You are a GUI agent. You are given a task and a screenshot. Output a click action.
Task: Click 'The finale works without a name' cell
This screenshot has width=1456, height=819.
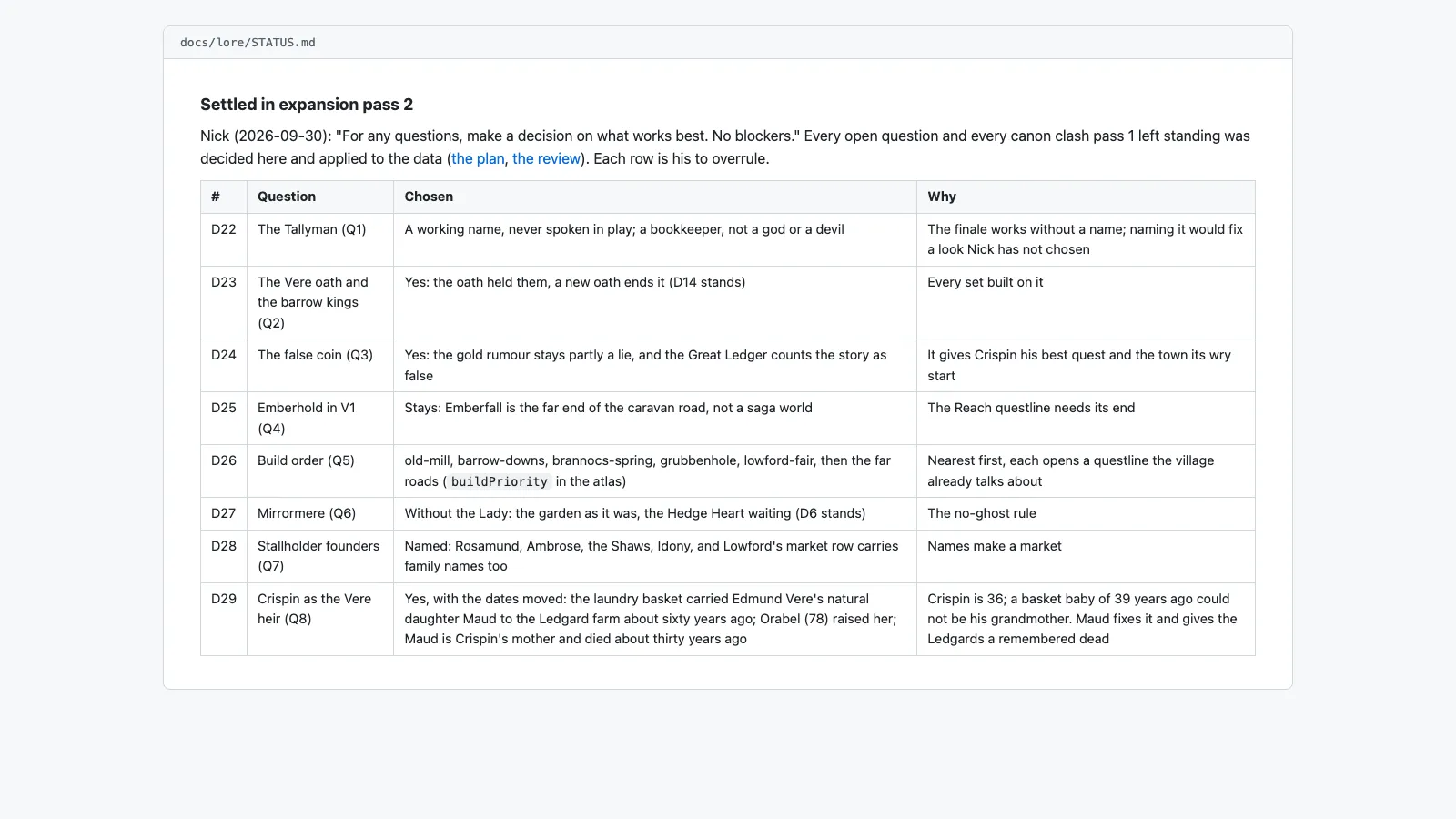pos(1086,240)
